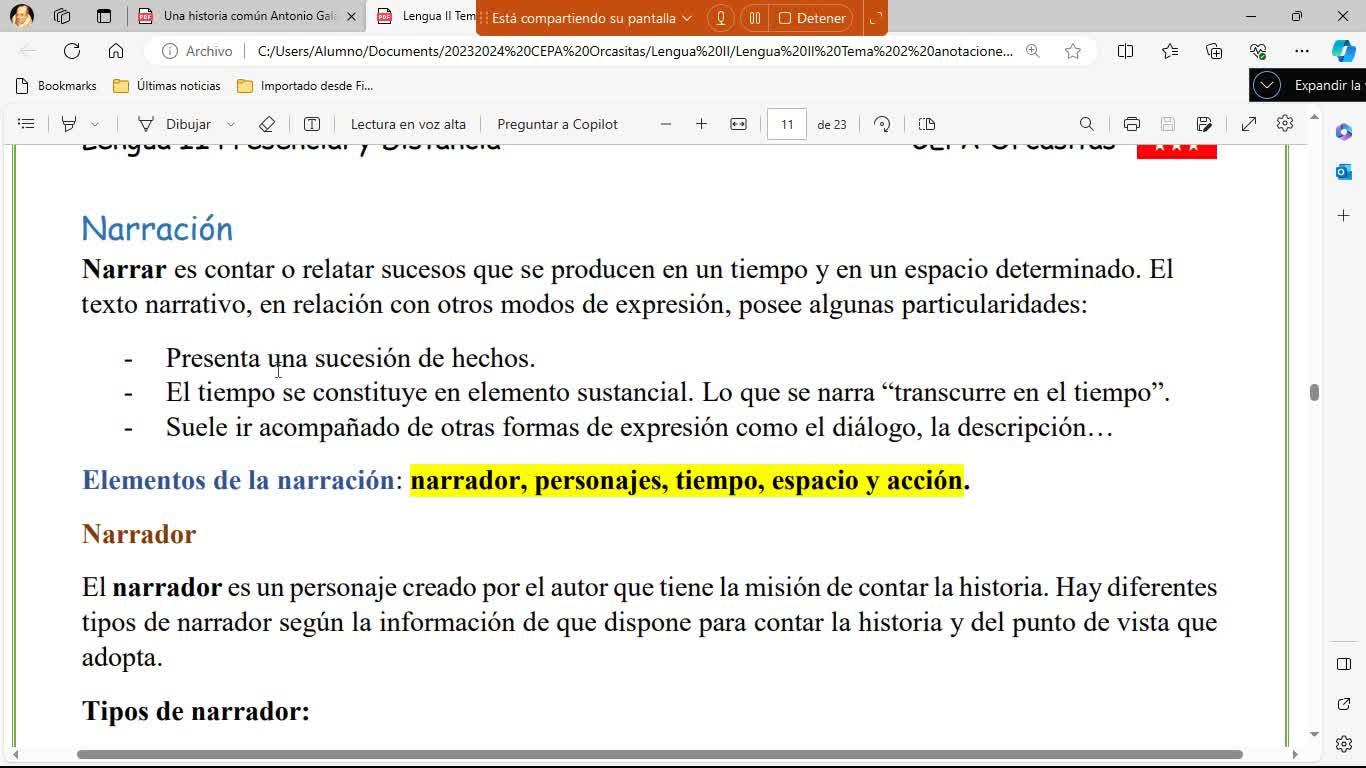Open the Últimas noticias folder
The height and width of the screenshot is (768, 1366).
166,86
